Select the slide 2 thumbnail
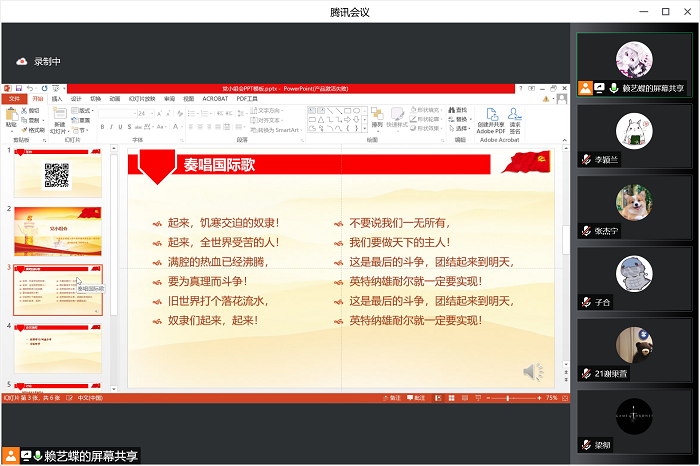Screen dimensions: 700x466 (58, 231)
